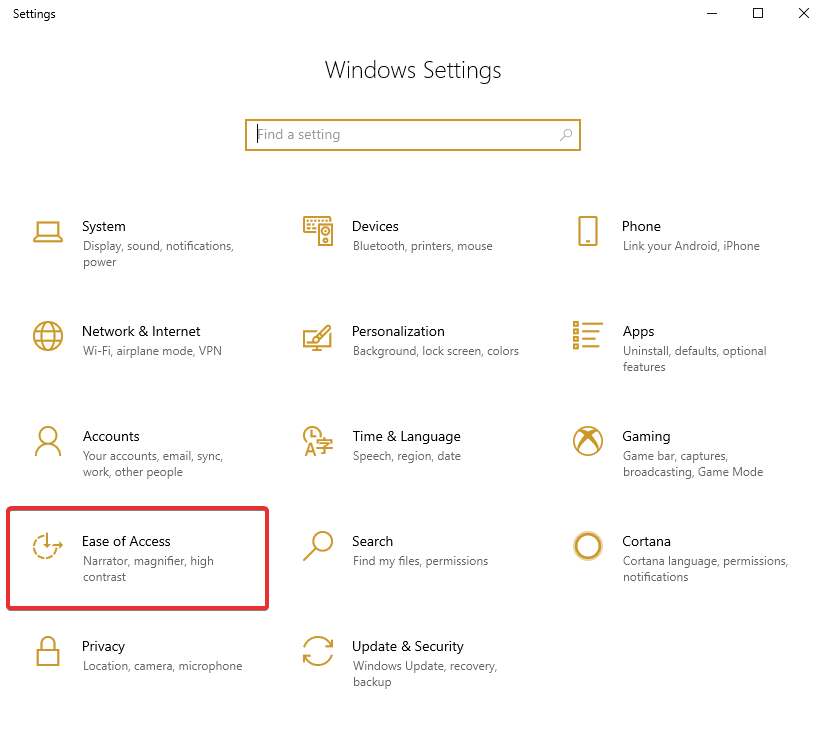Click the Network & Internet globe icon

pos(48,336)
